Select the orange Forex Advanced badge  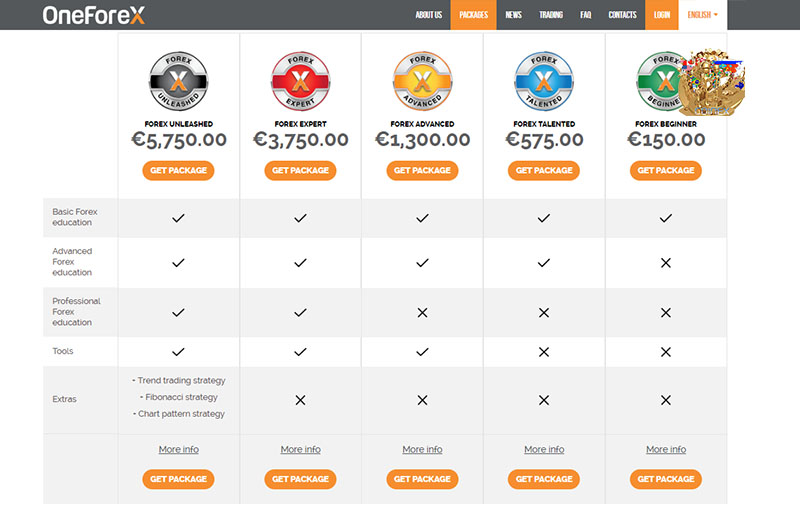422,81
